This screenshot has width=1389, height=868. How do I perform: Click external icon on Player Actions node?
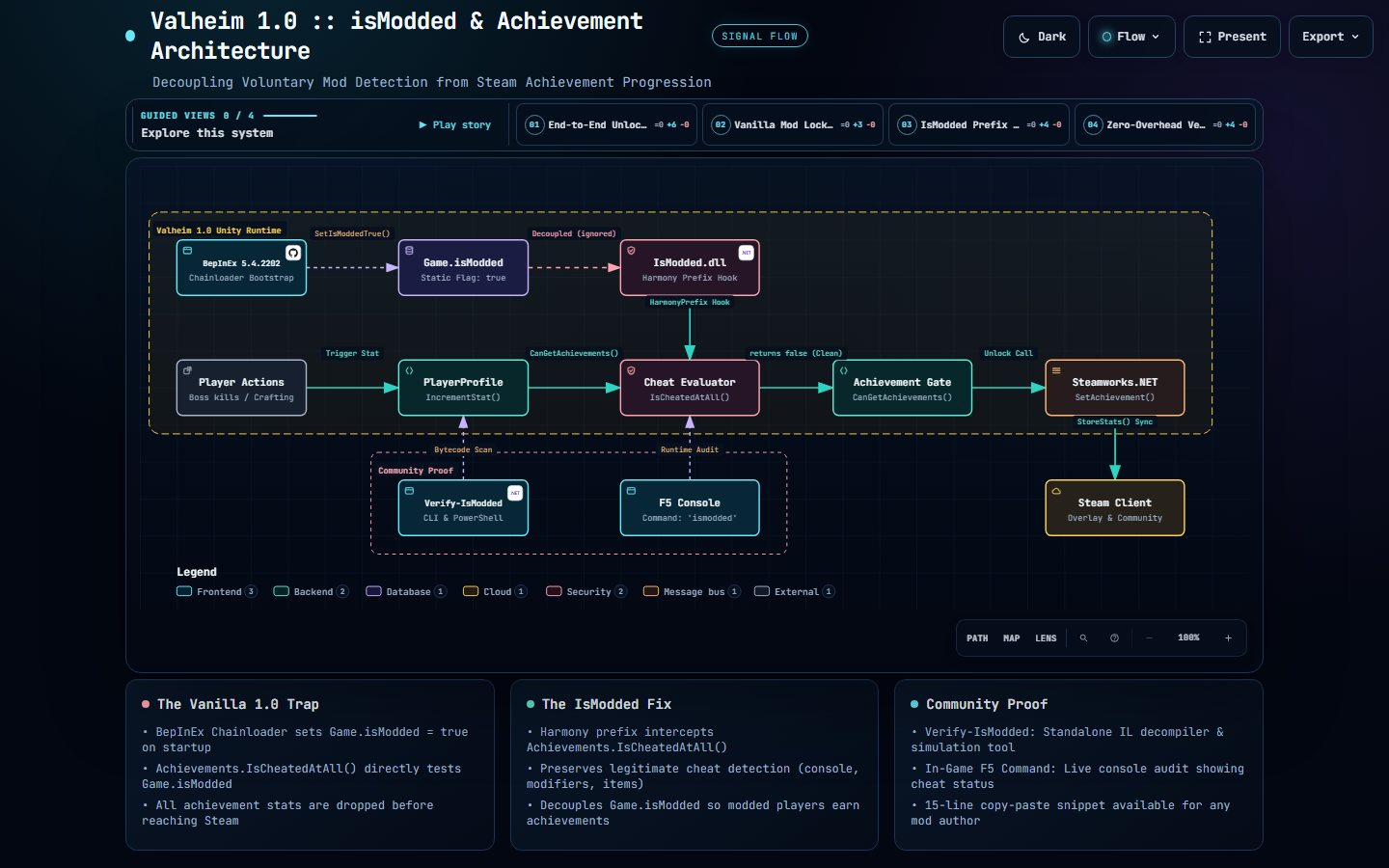tap(187, 370)
